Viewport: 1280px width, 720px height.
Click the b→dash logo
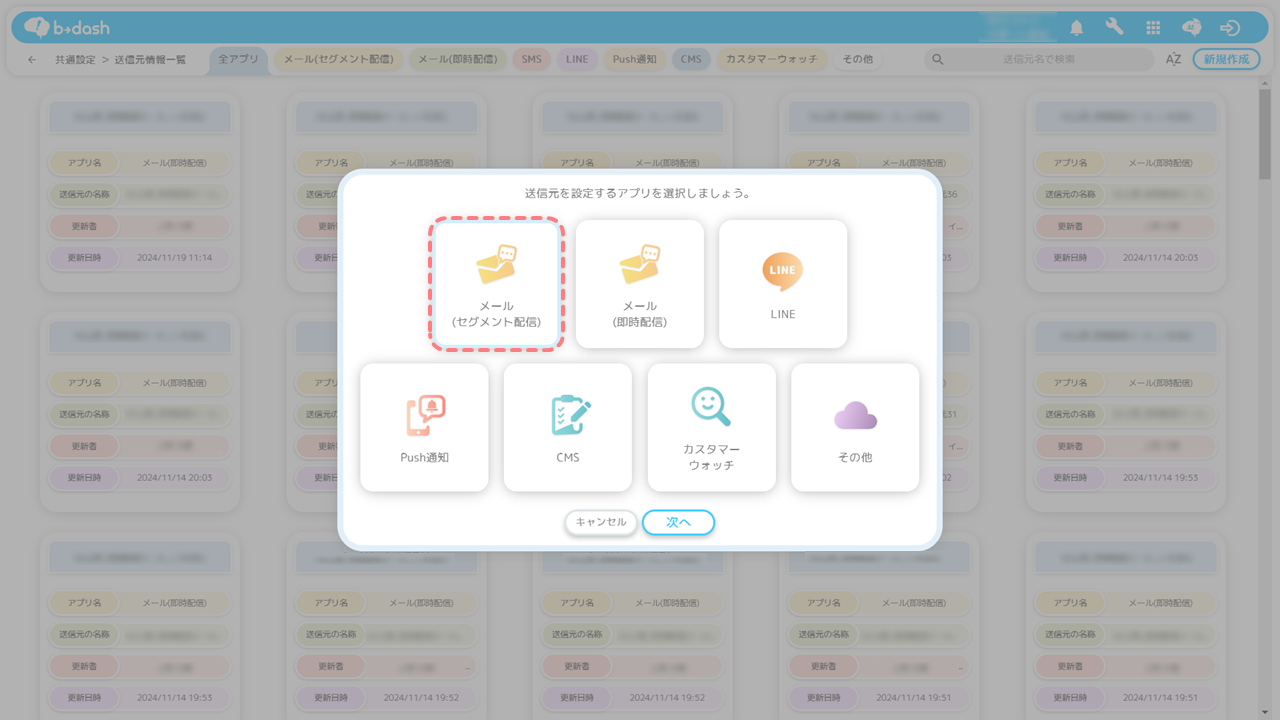[66, 27]
